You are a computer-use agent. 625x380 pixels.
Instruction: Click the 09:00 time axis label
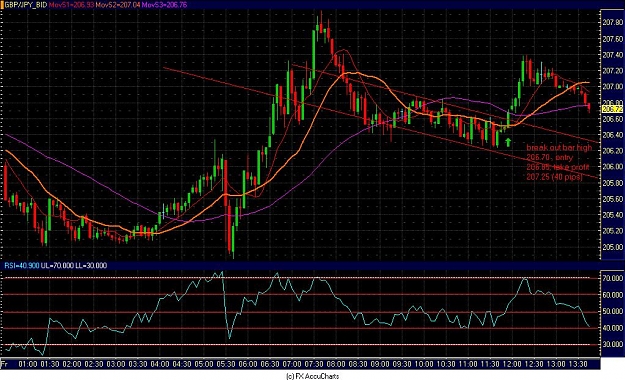380,364
